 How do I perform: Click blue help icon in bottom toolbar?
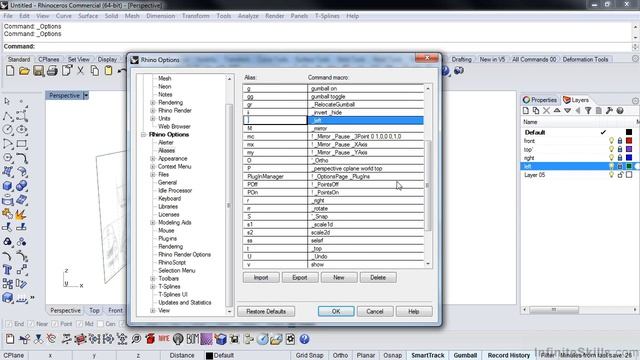click(x=304, y=339)
